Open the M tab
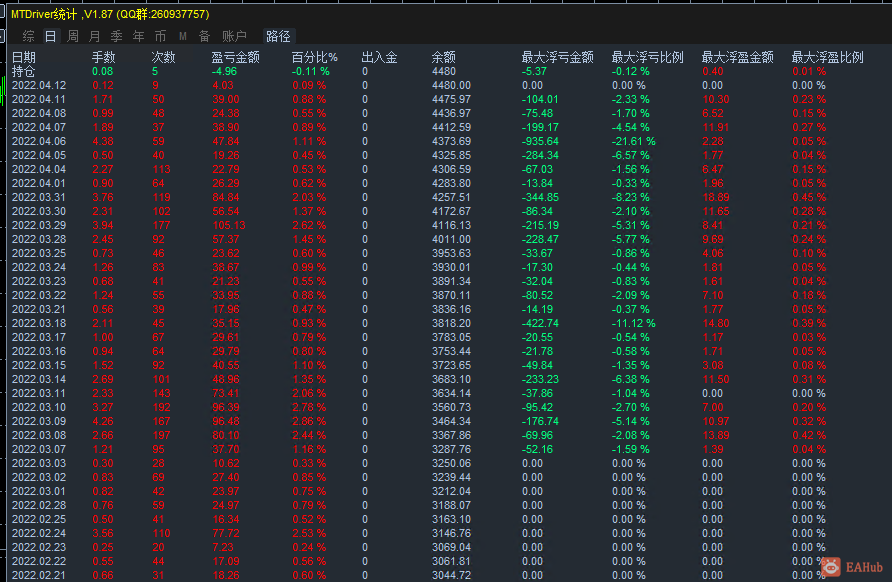 pyautogui.click(x=183, y=36)
